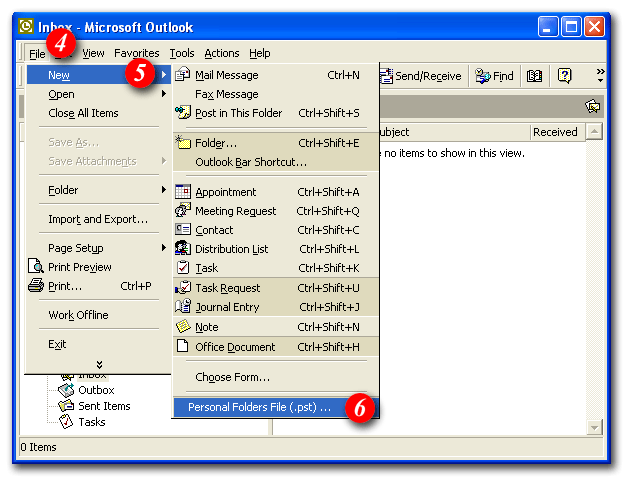
Task: Expand the File menu's hidden items chevron
Action: pos(98,364)
